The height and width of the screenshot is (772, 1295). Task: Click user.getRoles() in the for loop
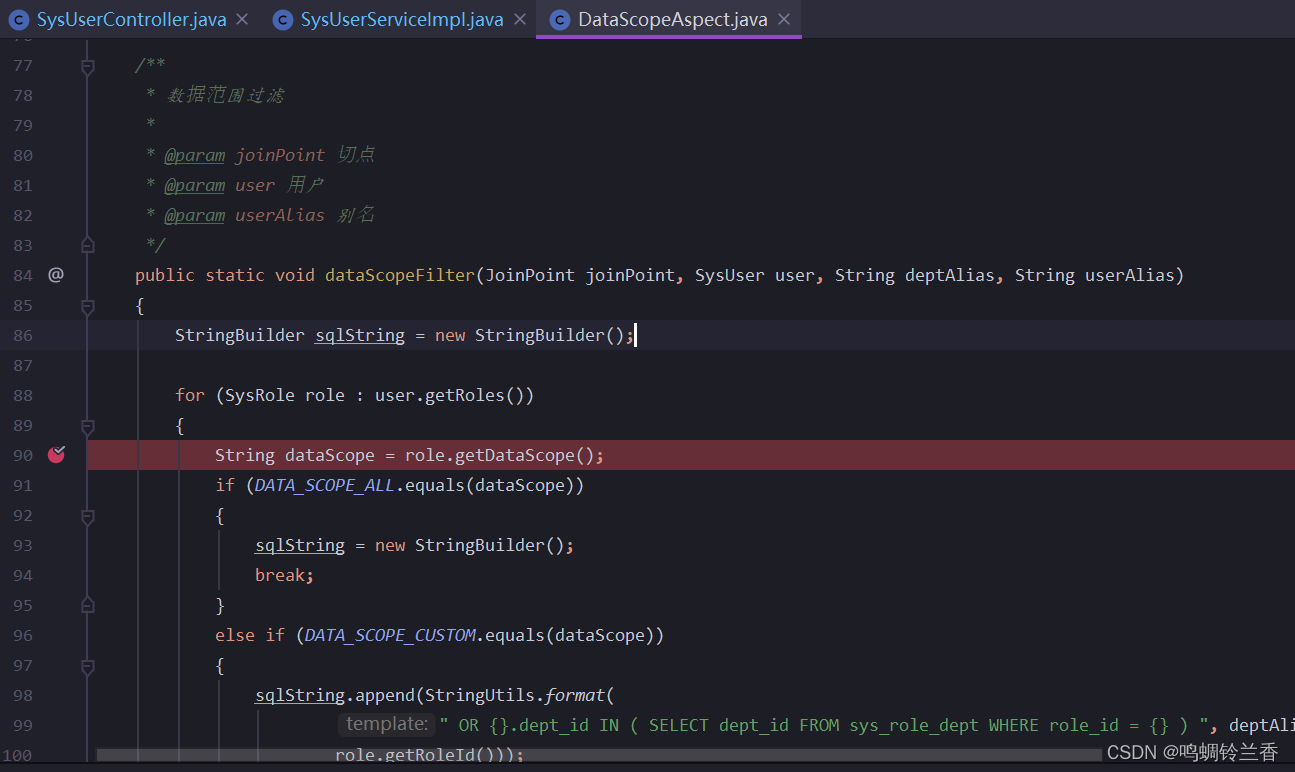(x=450, y=395)
